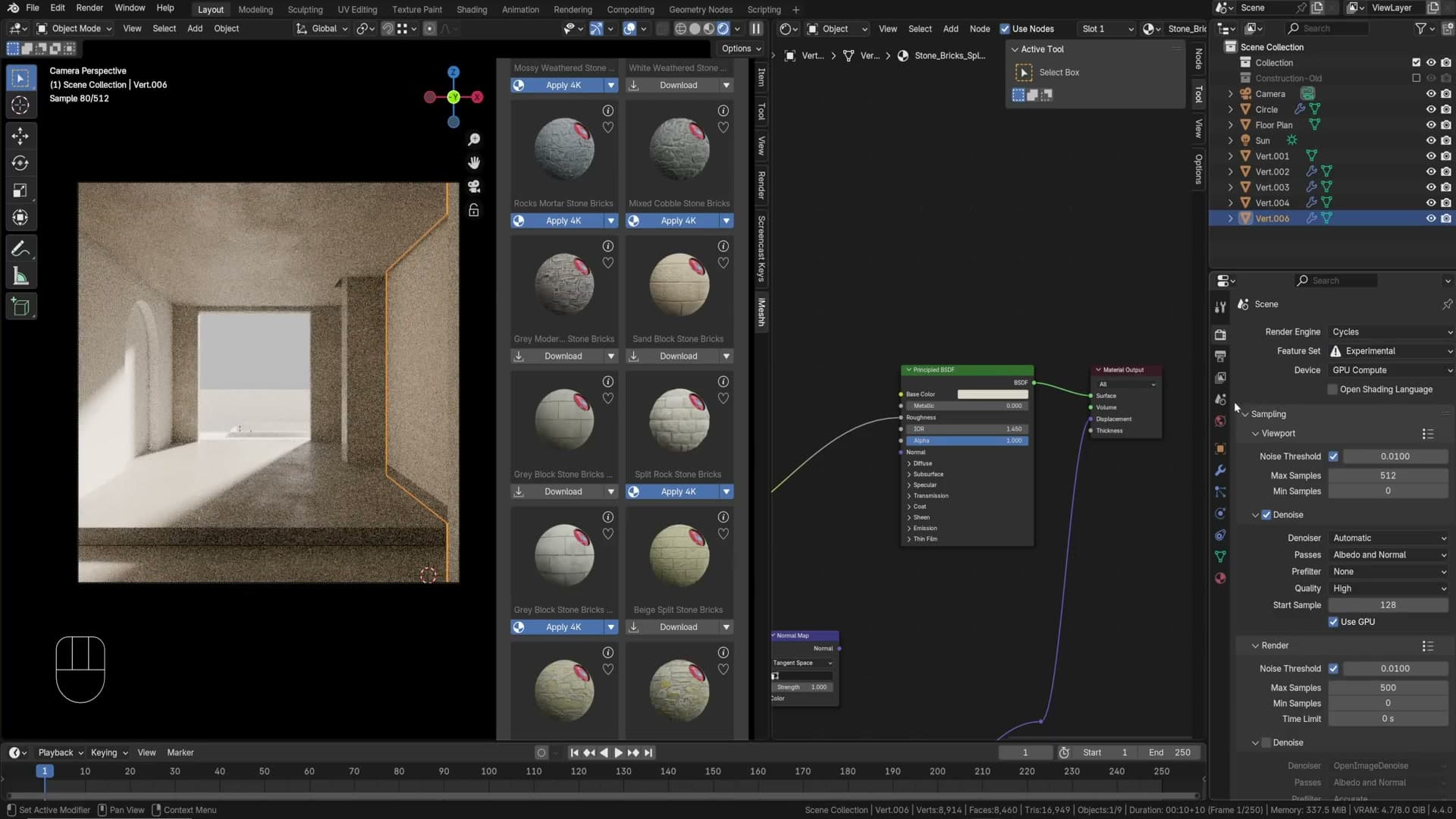
Task: Switch to the Shading workspace tab
Action: click(x=471, y=10)
